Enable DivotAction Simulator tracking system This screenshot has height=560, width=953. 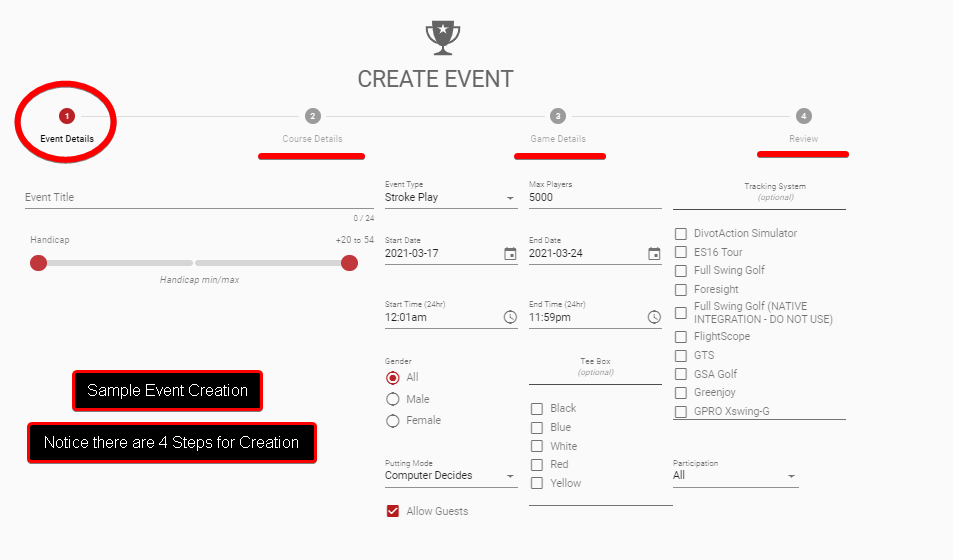coord(681,233)
